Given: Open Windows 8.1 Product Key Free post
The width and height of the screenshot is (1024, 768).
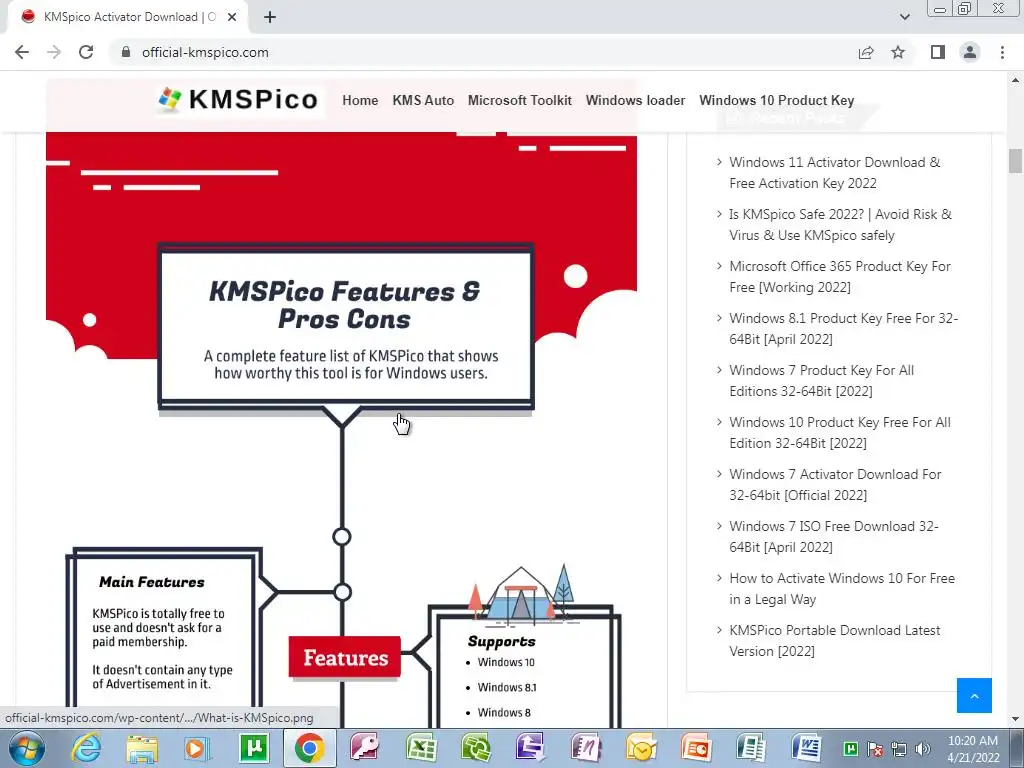Looking at the screenshot, I should pyautogui.click(x=844, y=328).
